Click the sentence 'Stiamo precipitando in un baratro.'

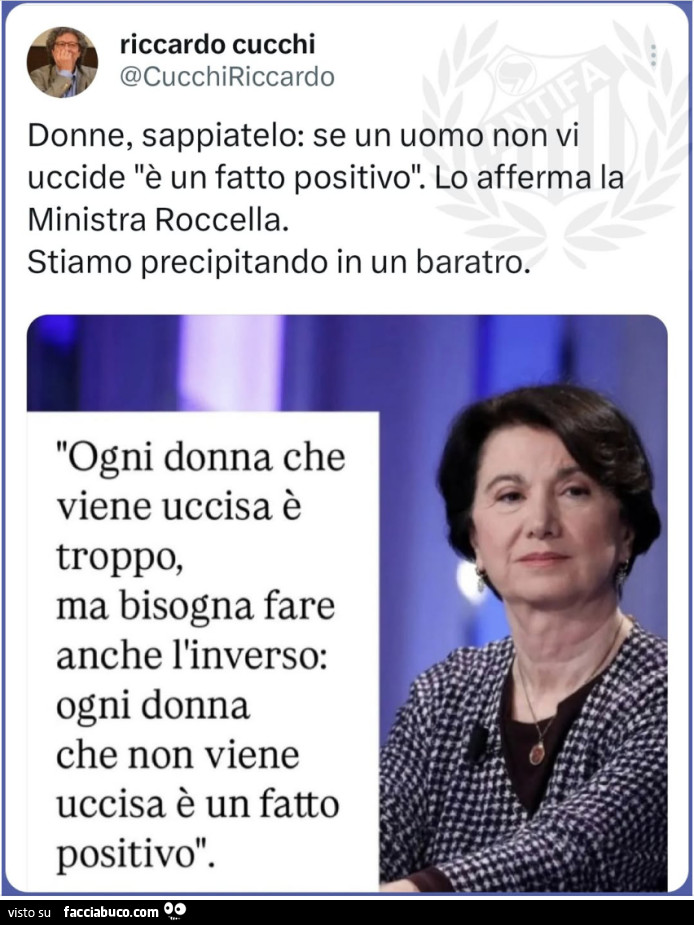[276, 263]
